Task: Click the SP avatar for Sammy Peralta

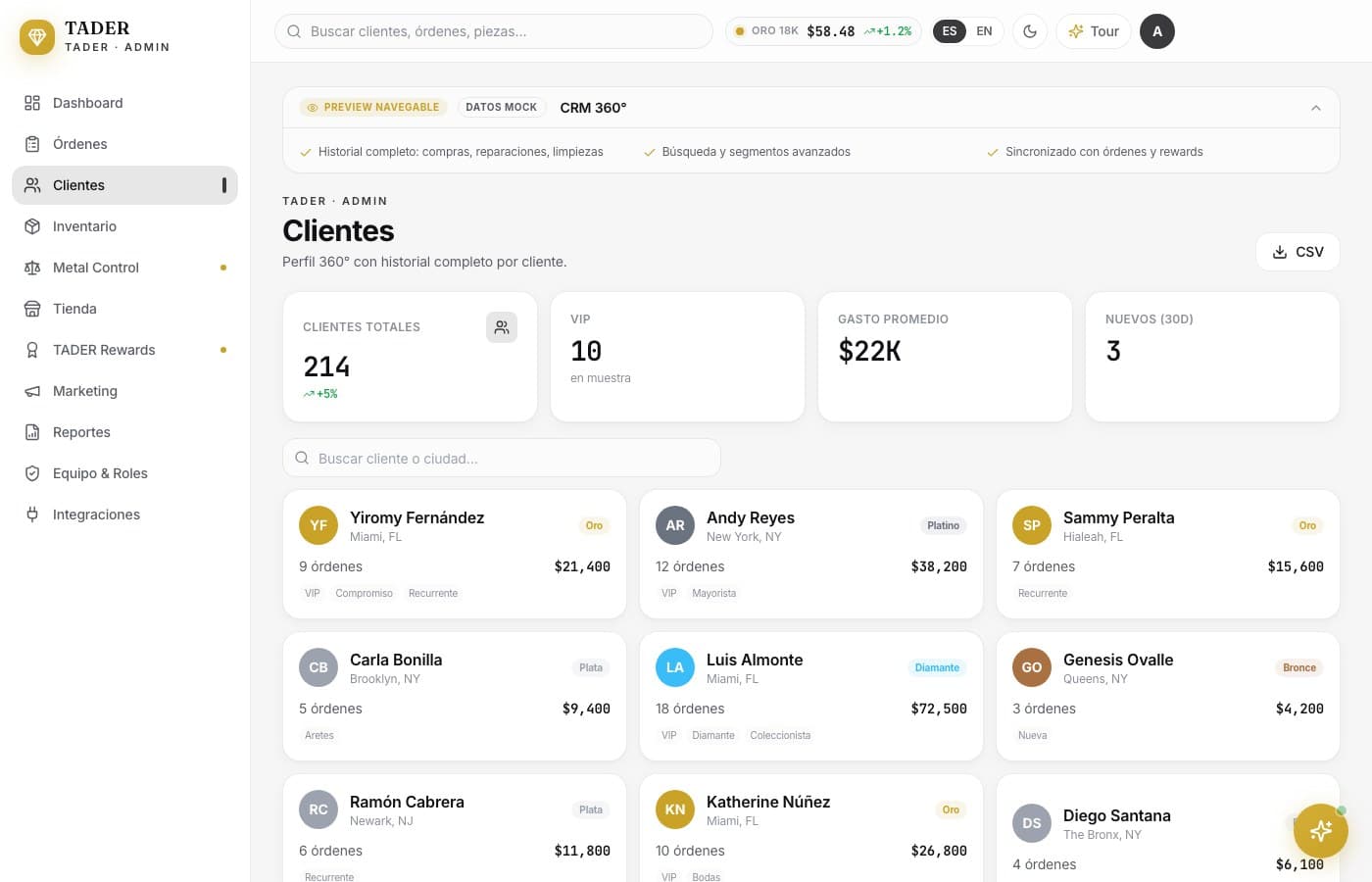Action: click(1032, 525)
